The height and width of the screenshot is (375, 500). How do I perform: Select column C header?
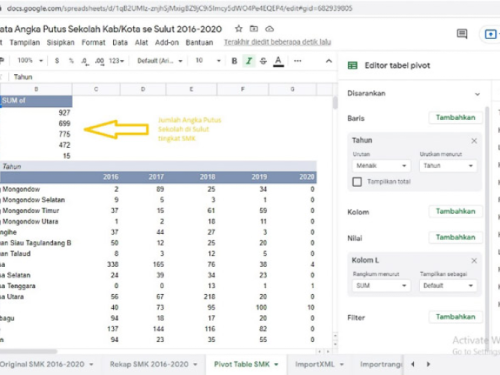96,89
